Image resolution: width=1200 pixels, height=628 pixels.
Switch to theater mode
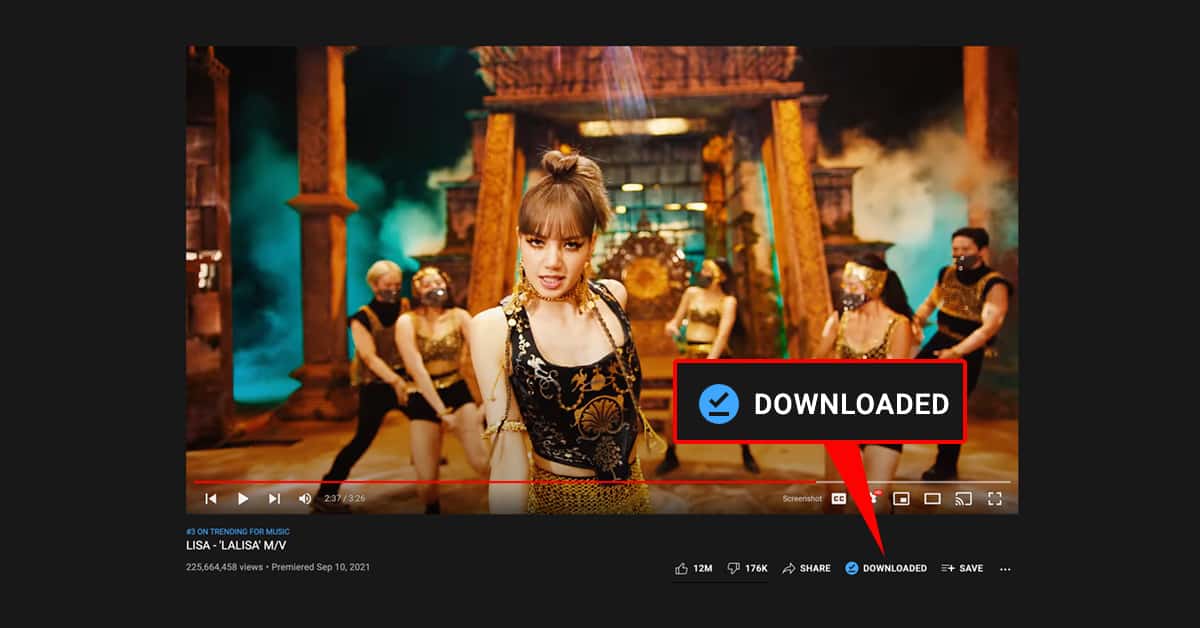pos(932,498)
